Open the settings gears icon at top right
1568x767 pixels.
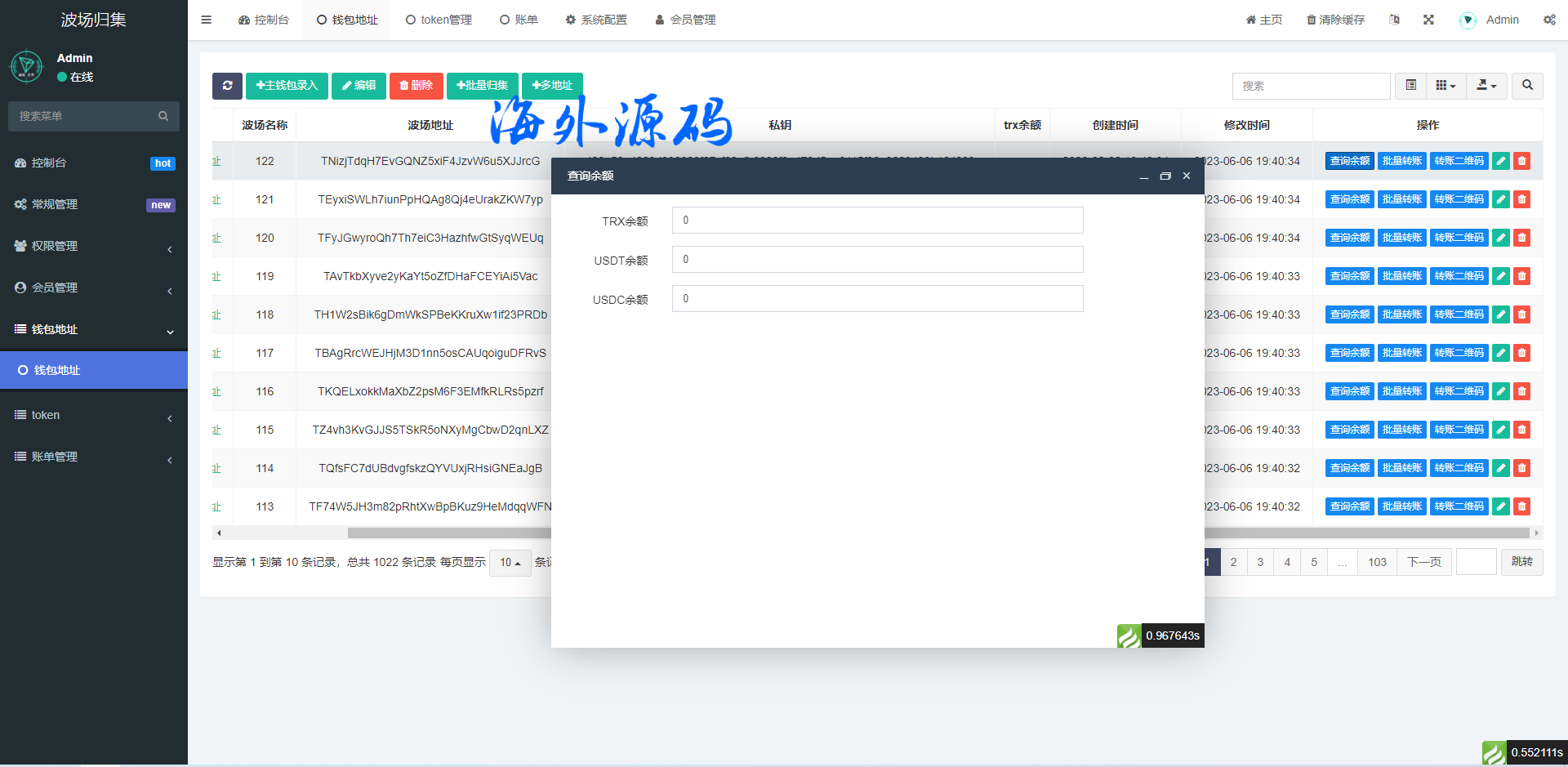(1548, 20)
